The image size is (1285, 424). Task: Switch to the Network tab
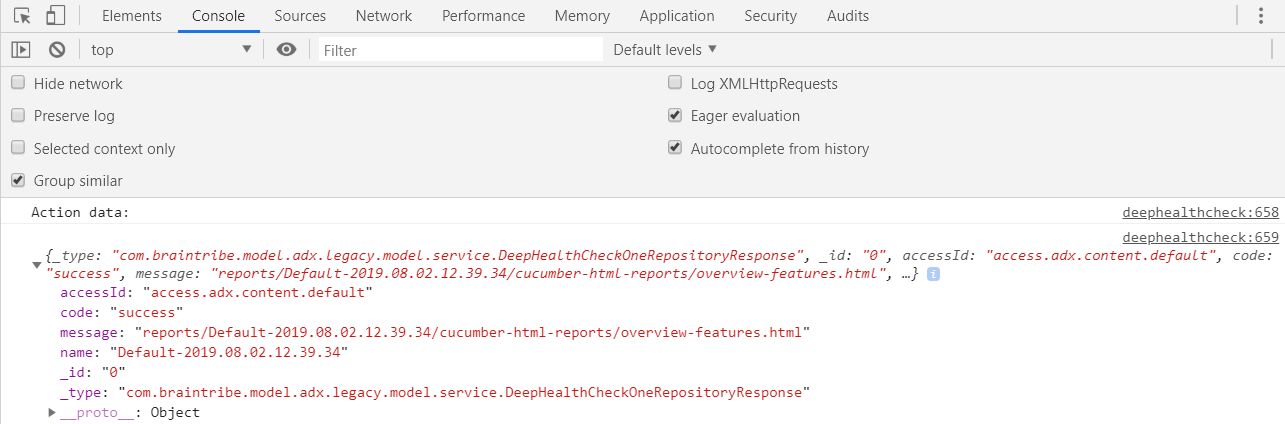(383, 16)
